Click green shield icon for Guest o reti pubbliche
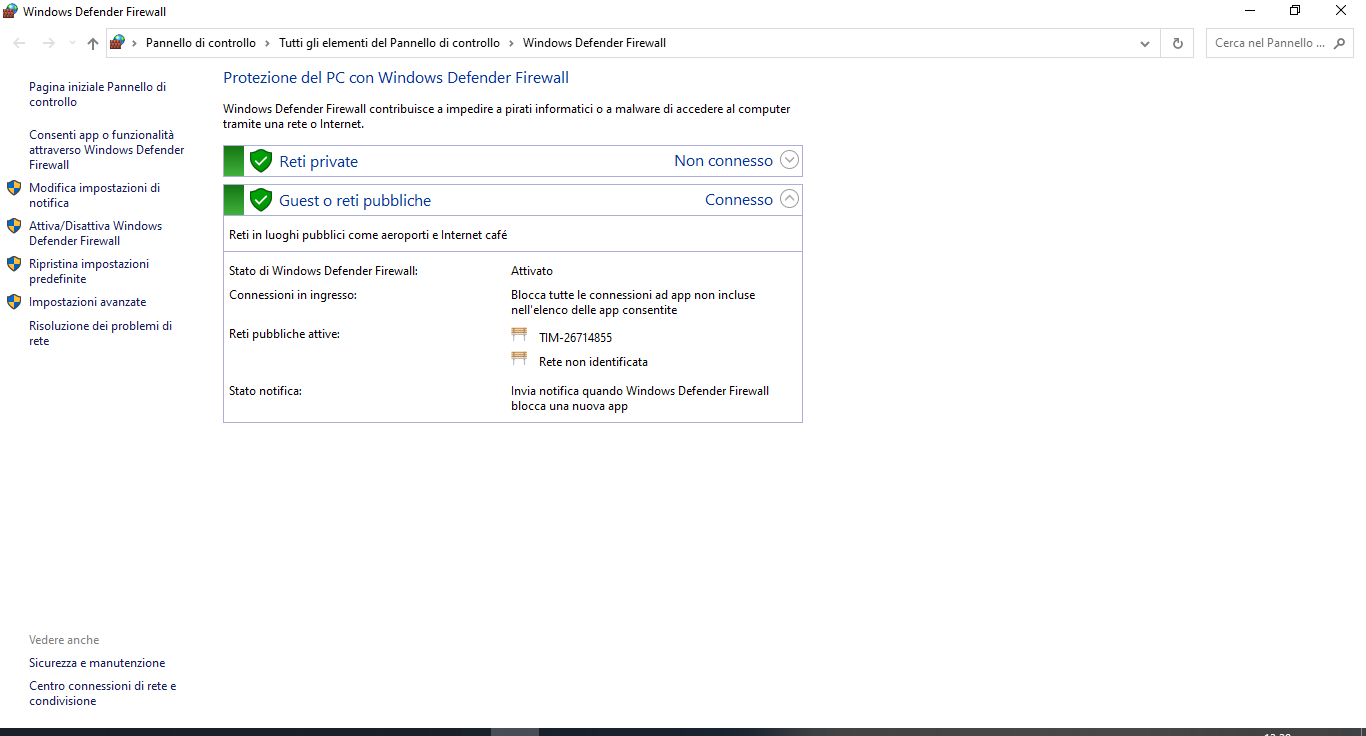Image resolution: width=1366 pixels, height=736 pixels. click(261, 200)
